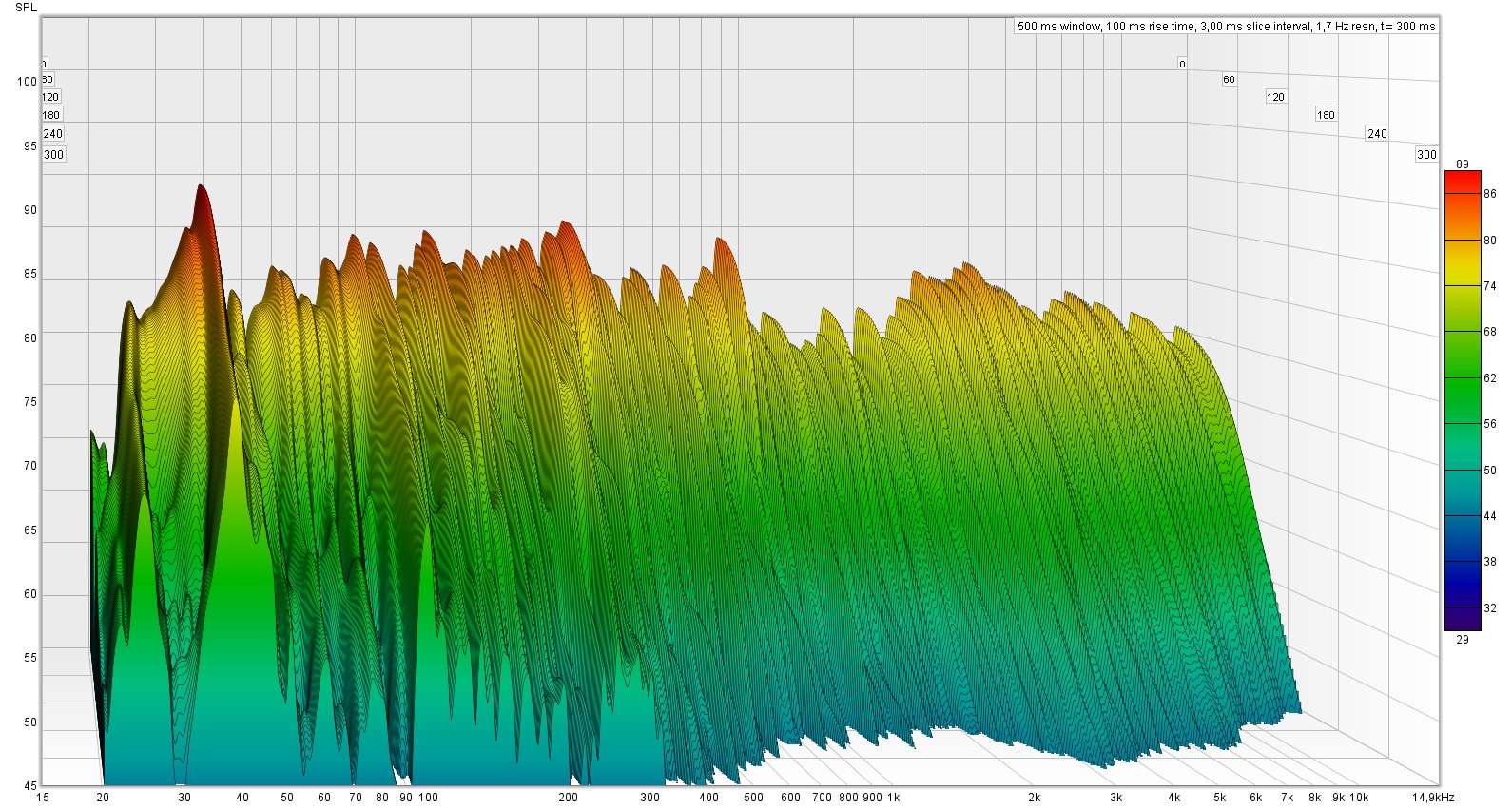
Task: Click the tallest red peak in the waterfall
Action: 201,190
